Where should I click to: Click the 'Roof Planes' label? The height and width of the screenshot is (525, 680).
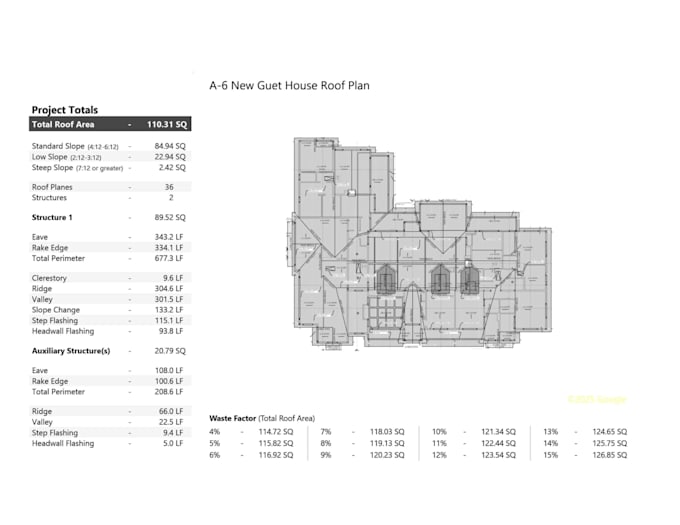(x=52, y=187)
